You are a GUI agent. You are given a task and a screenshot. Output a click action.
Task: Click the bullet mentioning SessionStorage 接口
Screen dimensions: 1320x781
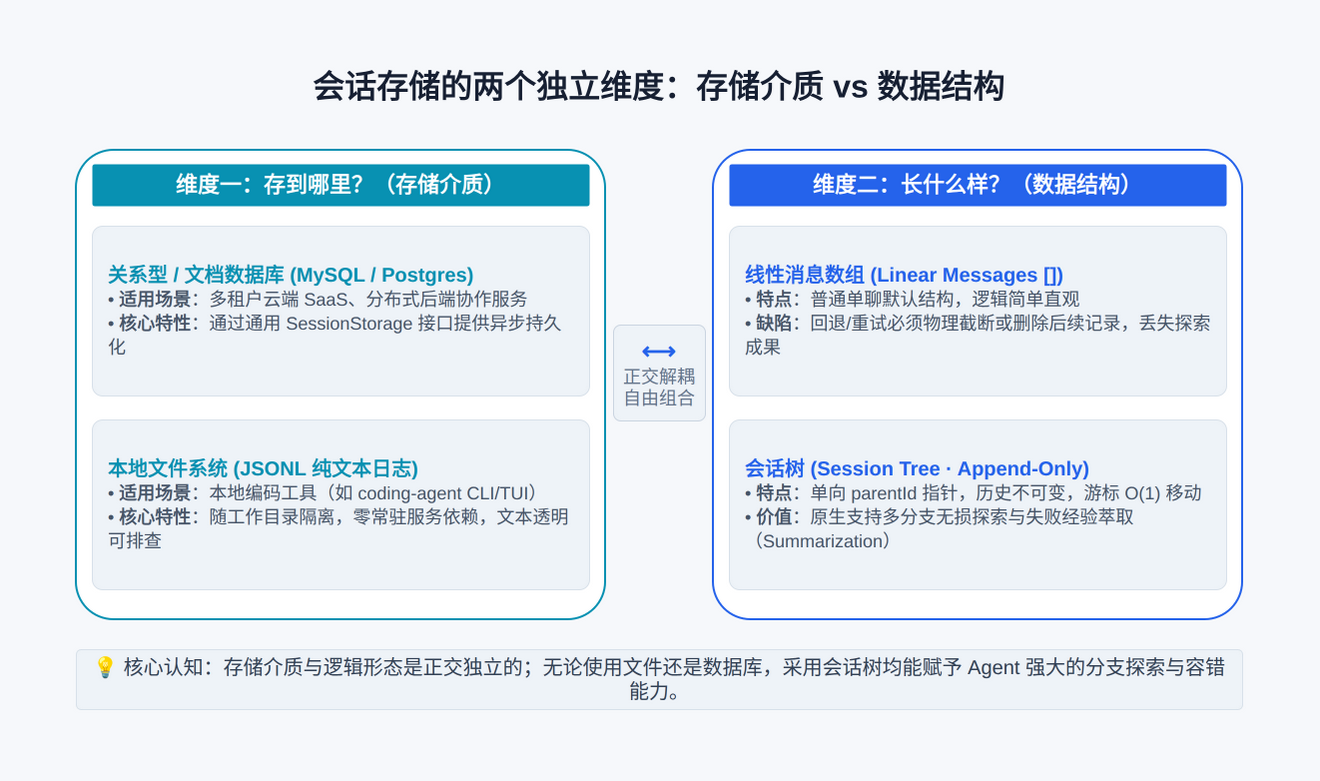[335, 335]
